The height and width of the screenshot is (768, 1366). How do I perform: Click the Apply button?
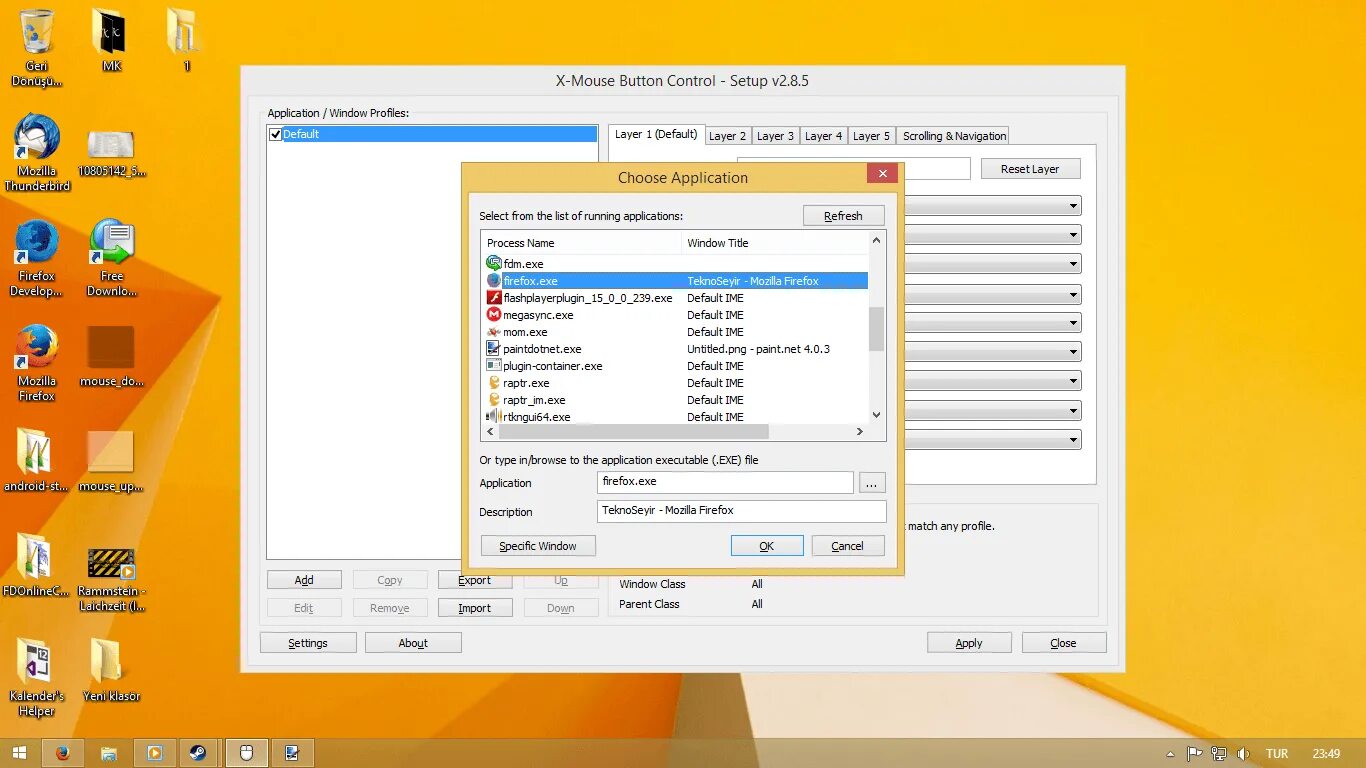click(969, 643)
